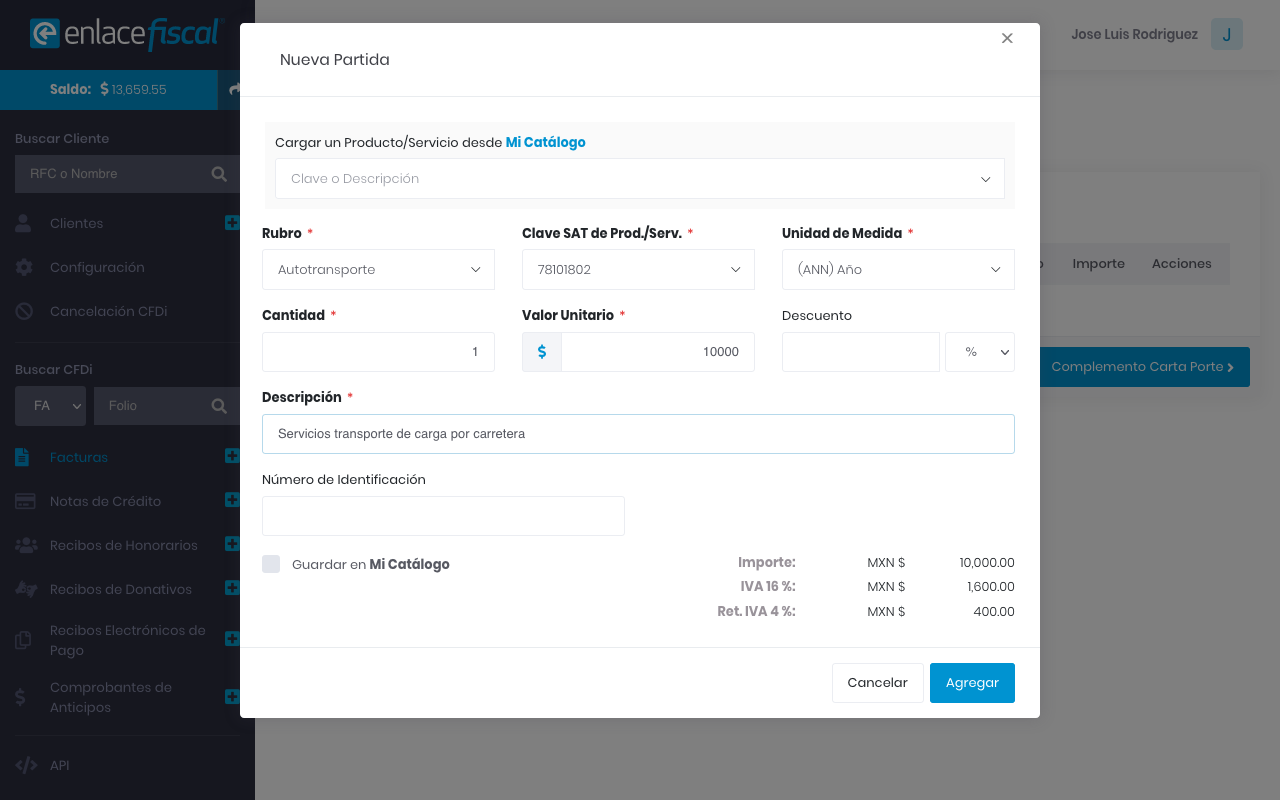Image resolution: width=1280 pixels, height=800 pixels.
Task: Open Notas de Crédito section
Action: pos(105,502)
